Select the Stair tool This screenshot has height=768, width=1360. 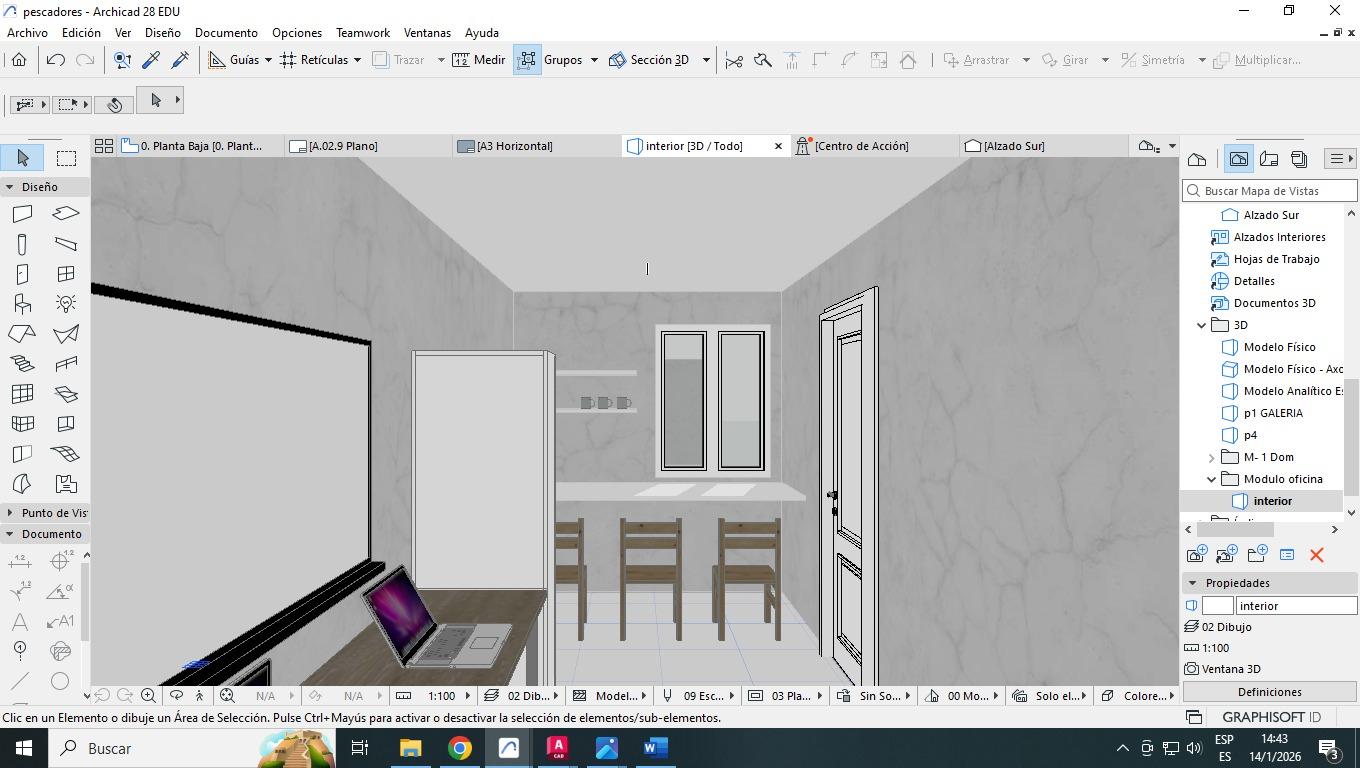point(22,364)
